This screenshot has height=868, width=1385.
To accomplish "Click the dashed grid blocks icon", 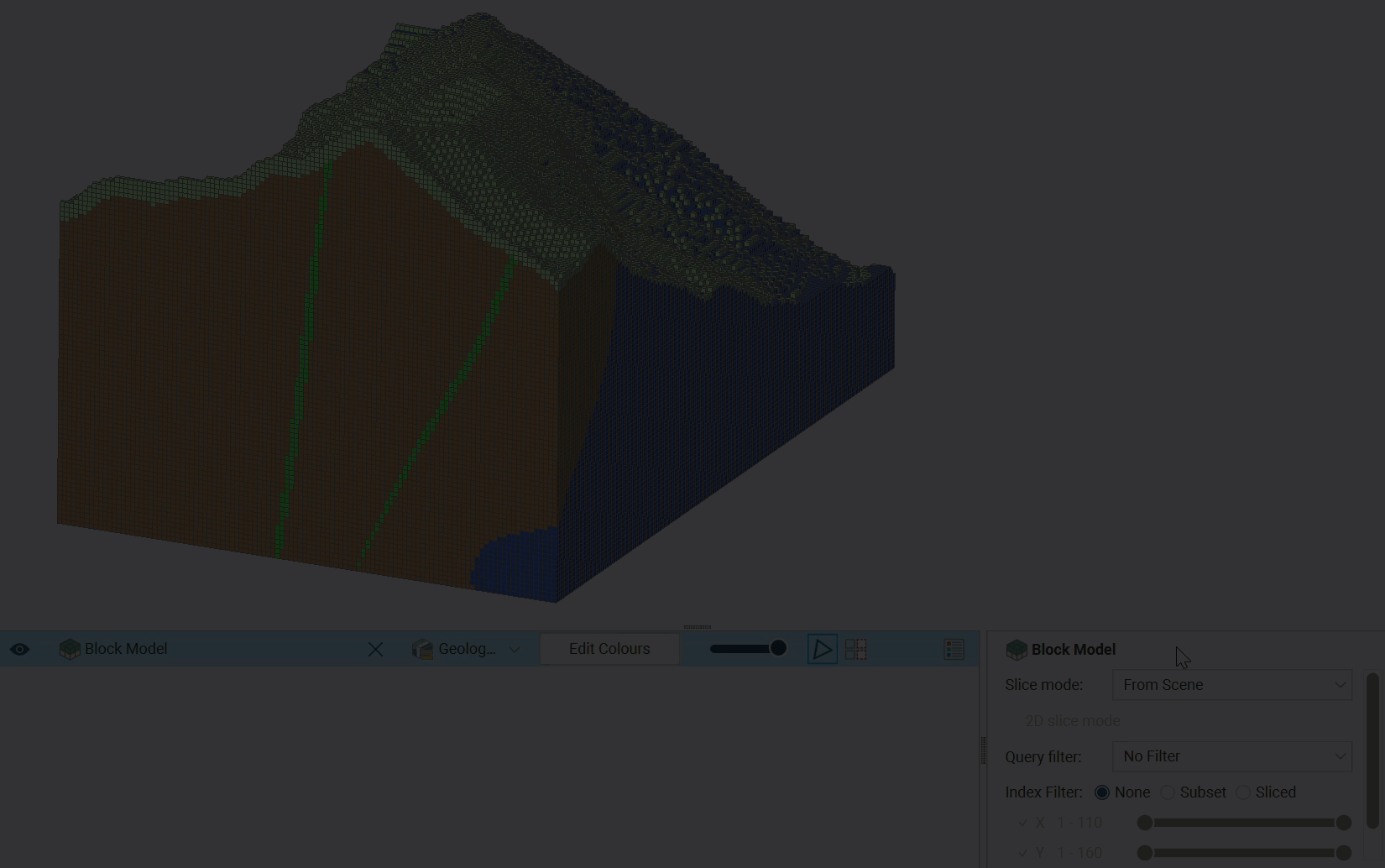I will coord(855,649).
